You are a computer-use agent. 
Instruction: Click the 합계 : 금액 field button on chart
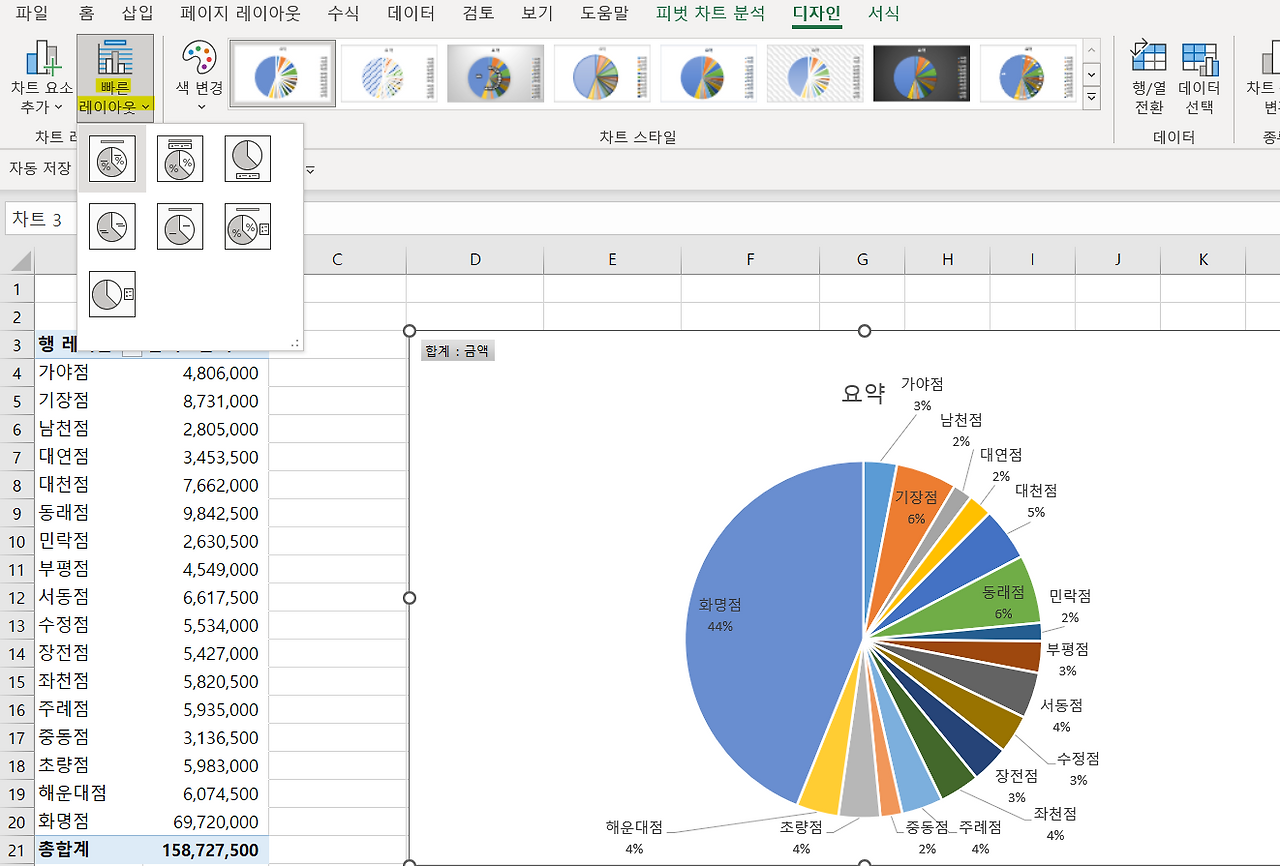pyautogui.click(x=458, y=350)
